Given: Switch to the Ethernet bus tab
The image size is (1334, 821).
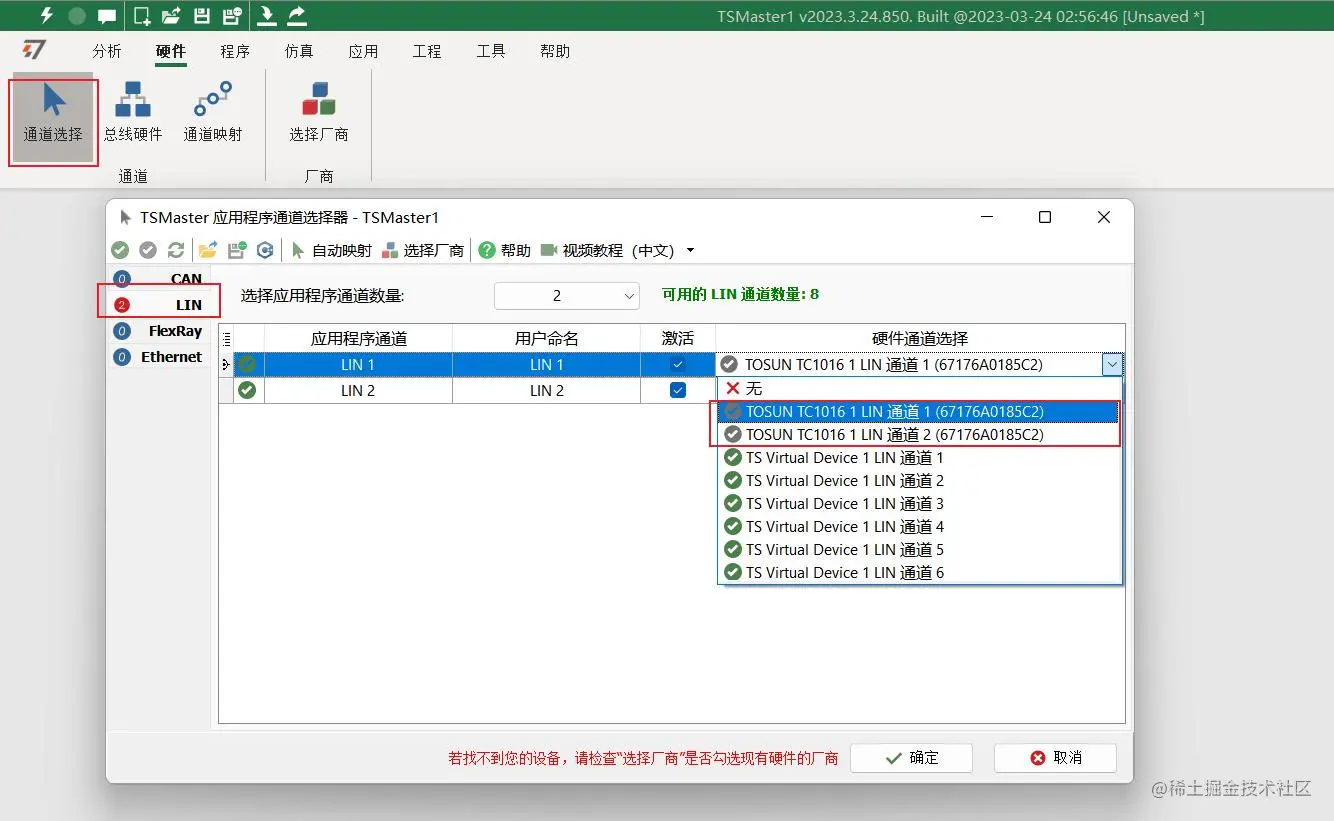Looking at the screenshot, I should (159, 357).
